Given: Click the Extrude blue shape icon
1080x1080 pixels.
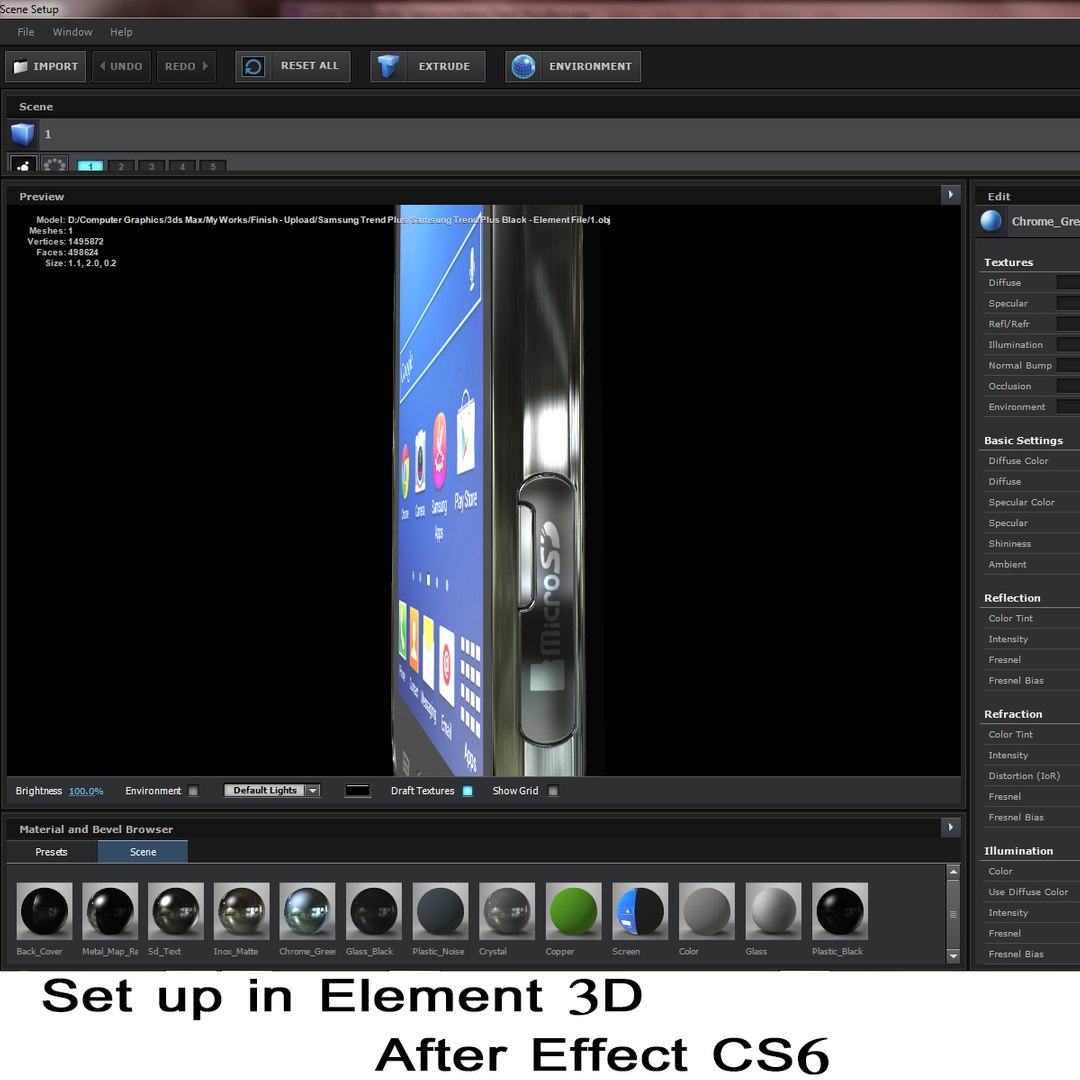Looking at the screenshot, I should [x=388, y=67].
